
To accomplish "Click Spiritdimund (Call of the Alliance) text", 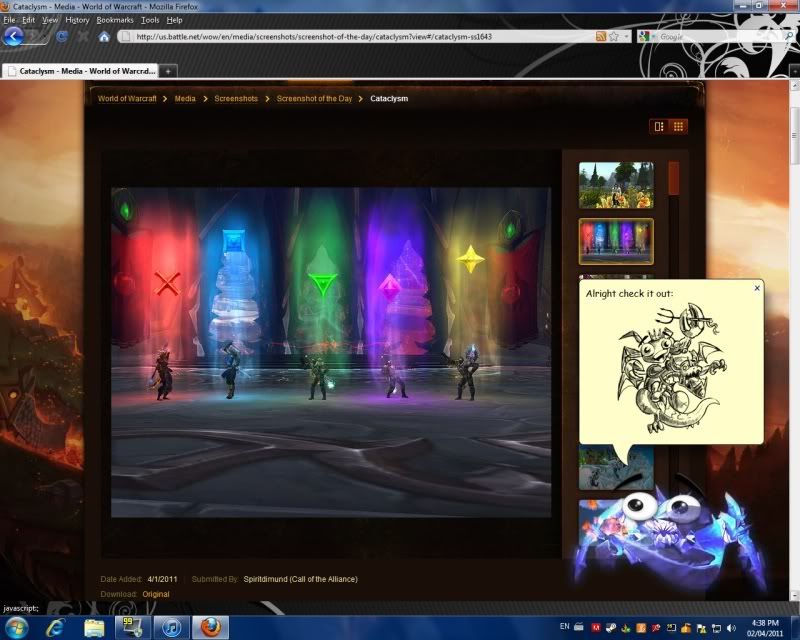I will pos(301,579).
